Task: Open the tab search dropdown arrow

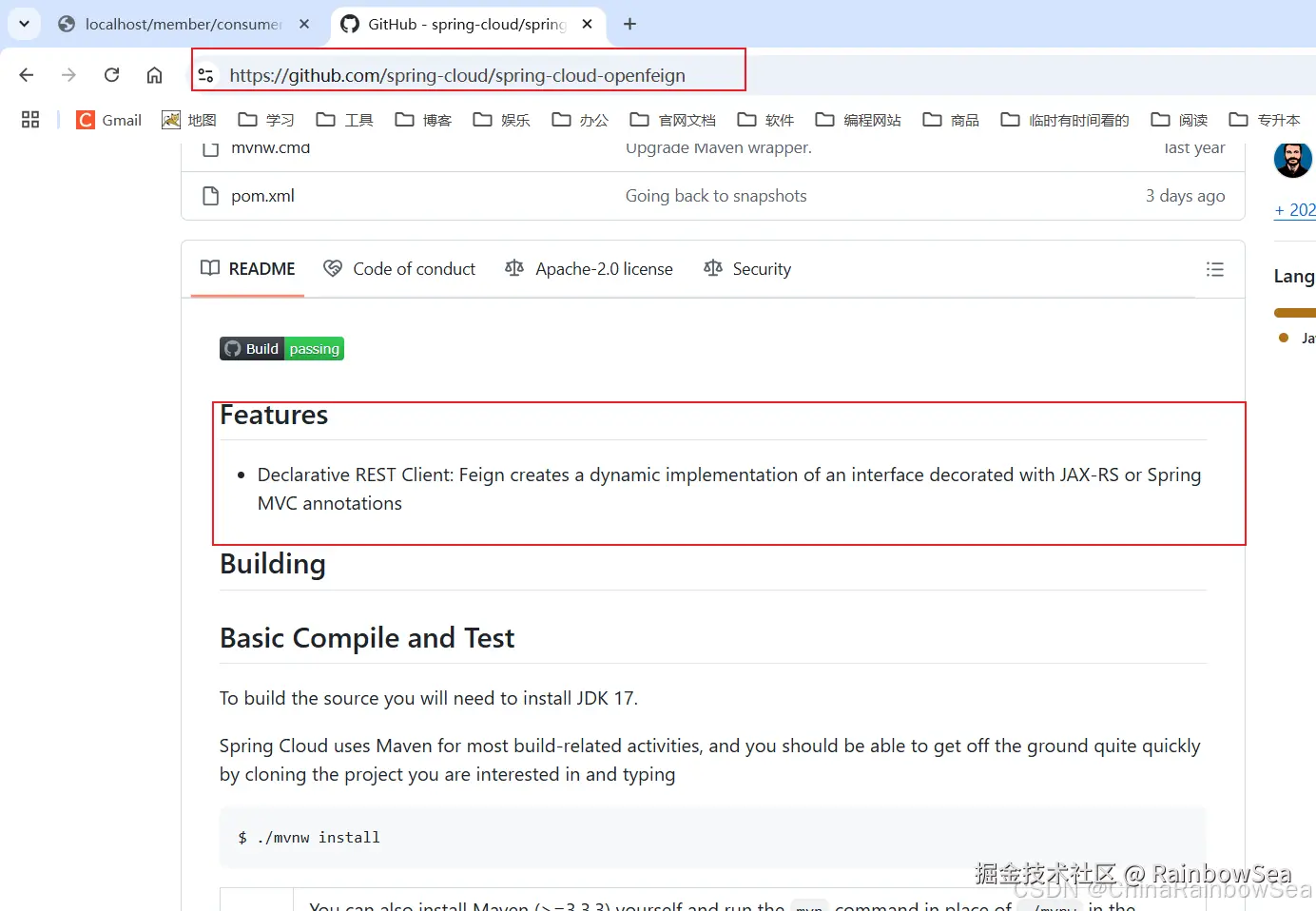Action: (24, 24)
